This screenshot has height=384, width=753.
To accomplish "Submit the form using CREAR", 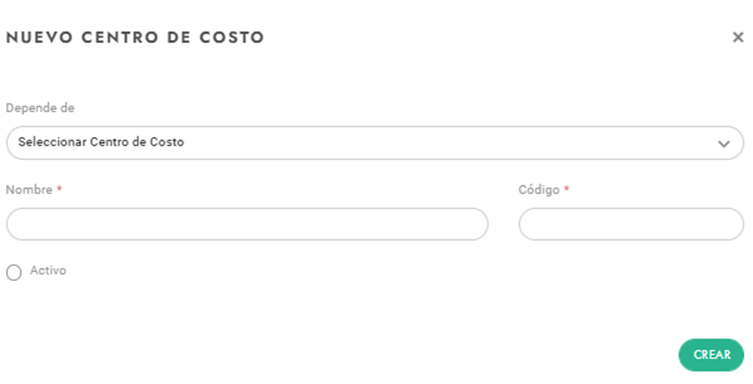I will (x=711, y=355).
